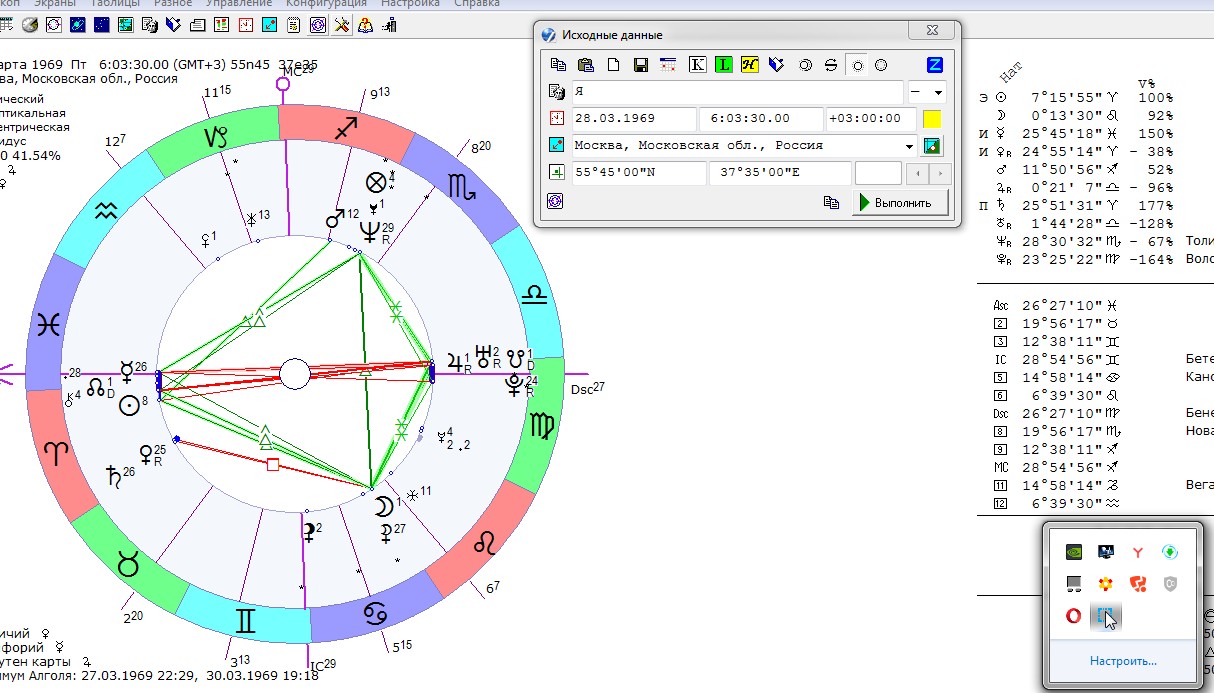Viewport: 1214px width, 693px height.
Task: Click the blue starry sky toolbar icon
Action: click(x=101, y=25)
